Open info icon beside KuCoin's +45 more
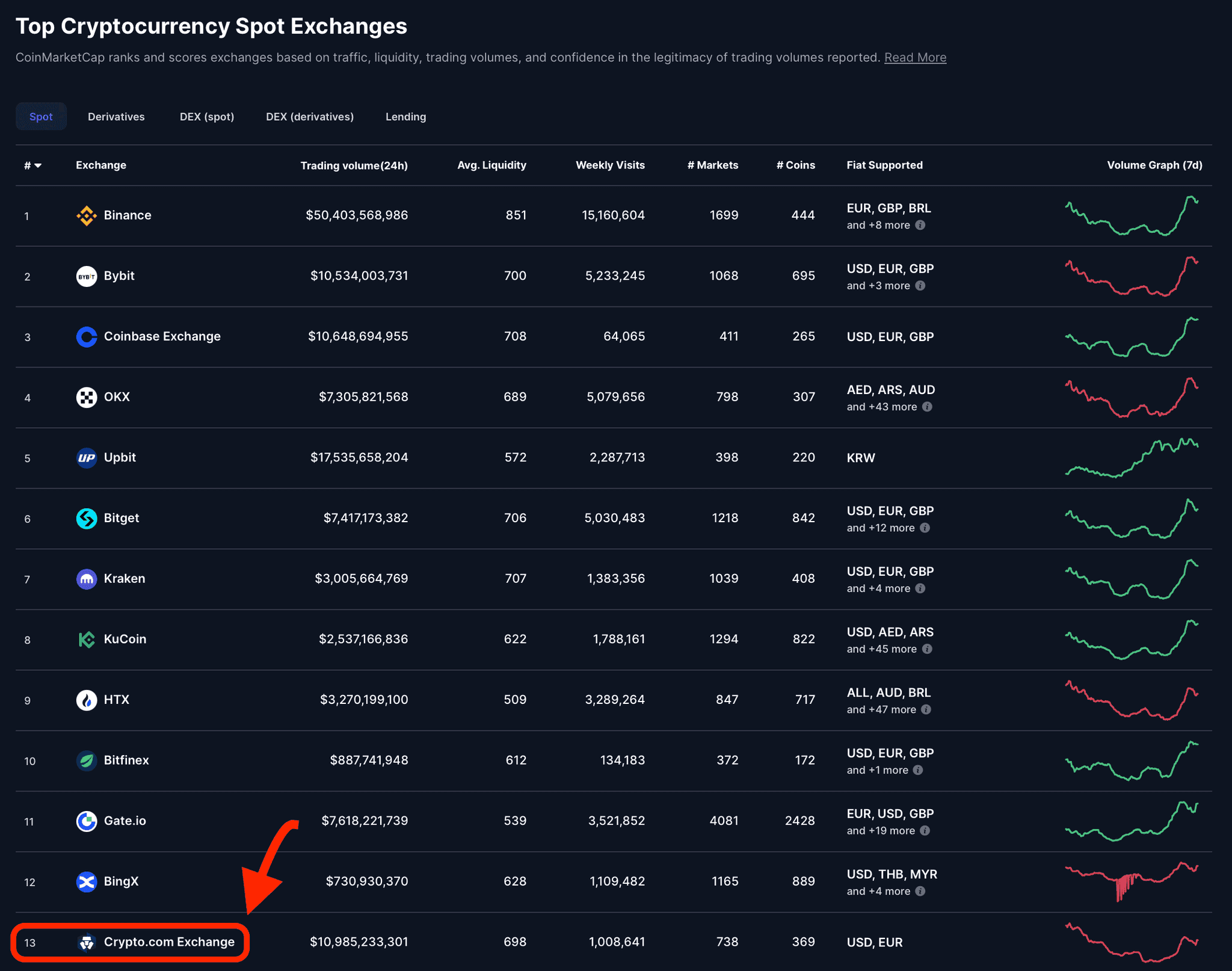This screenshot has width=1232, height=971. tap(927, 649)
